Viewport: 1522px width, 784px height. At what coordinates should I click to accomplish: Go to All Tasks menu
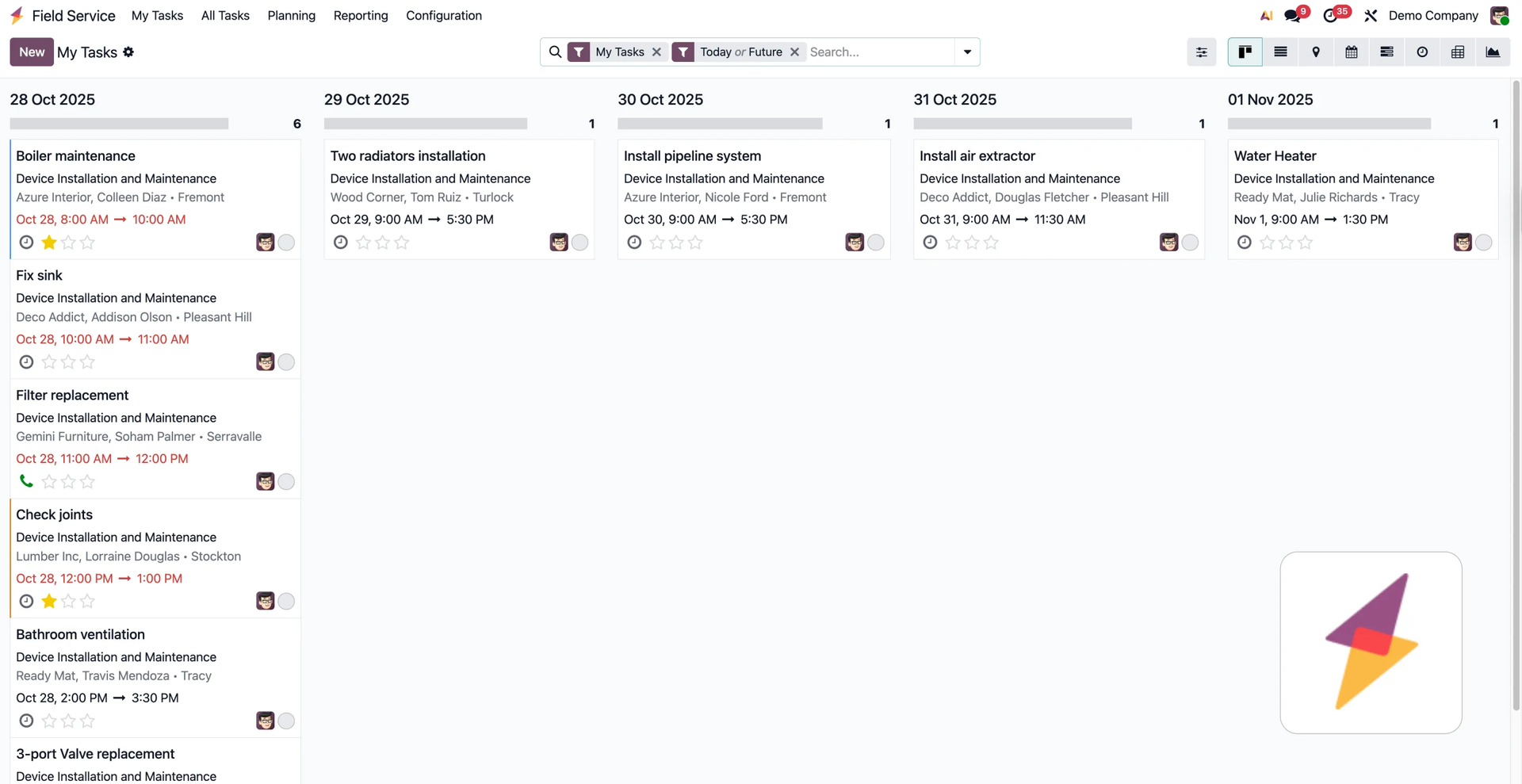(x=225, y=16)
